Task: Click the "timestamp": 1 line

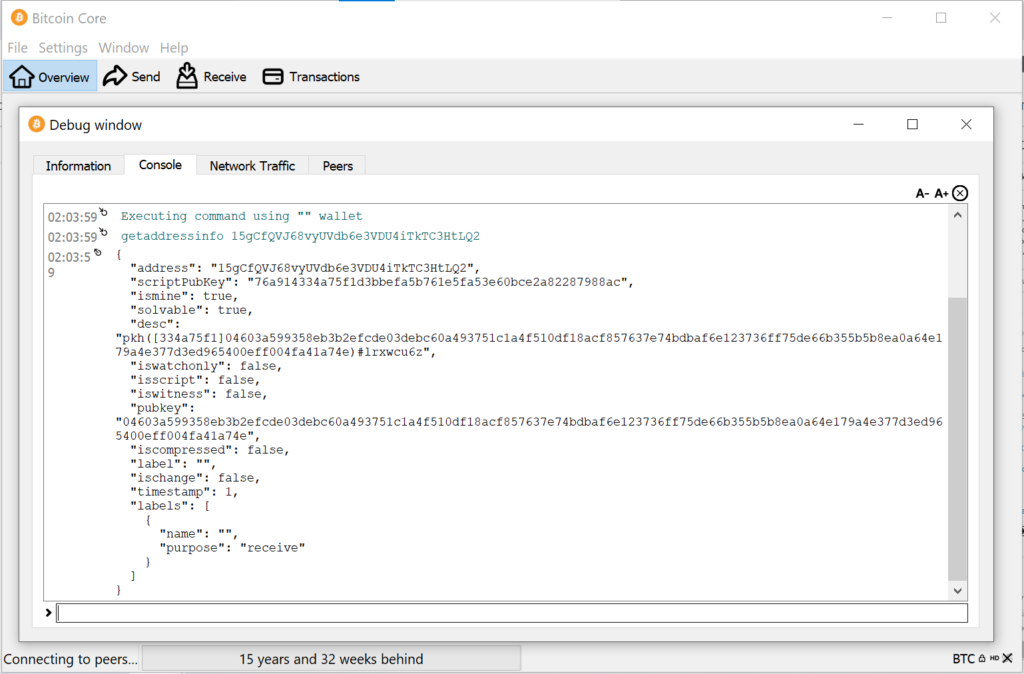Action: [184, 492]
